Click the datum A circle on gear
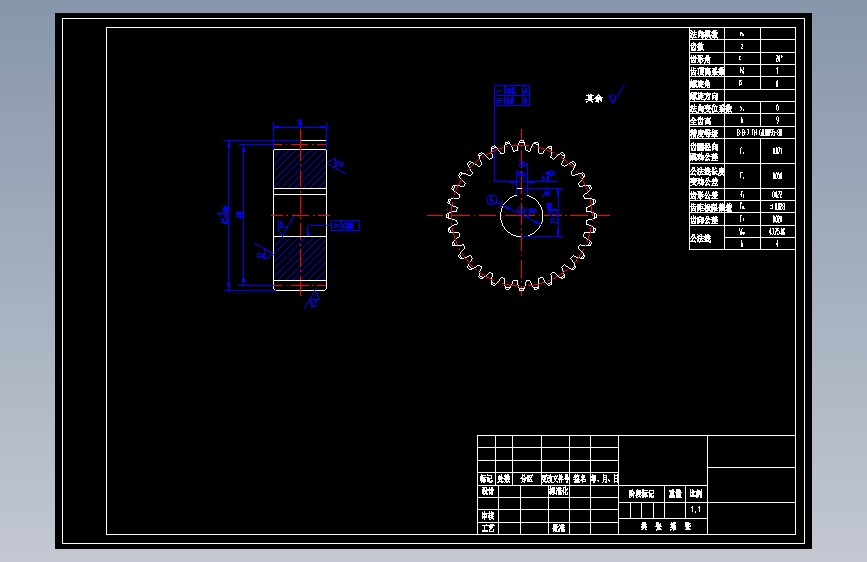867x562 pixels. (492, 200)
